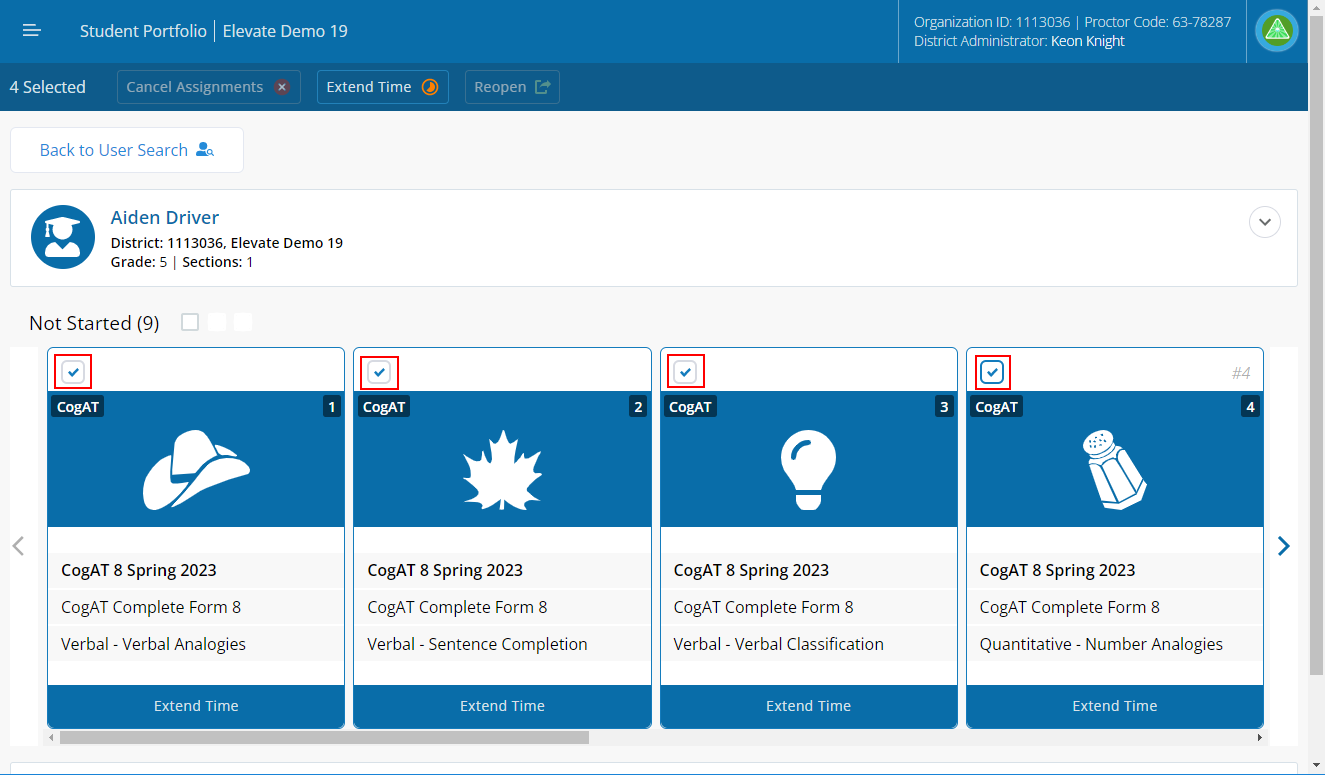The image size is (1325, 775).
Task: Extend Time for Sentence Completion card
Action: pos(502,706)
